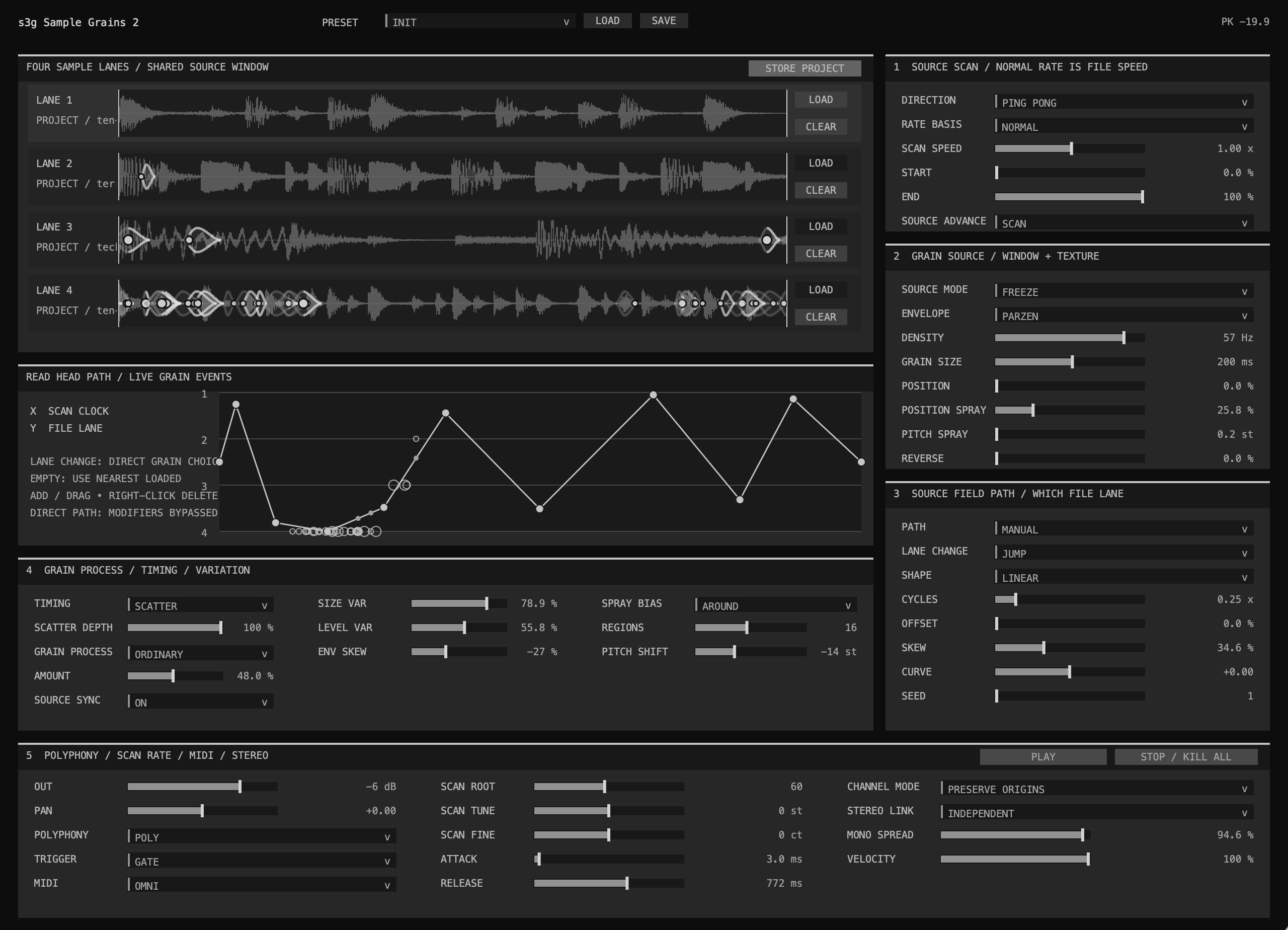This screenshot has height=930, width=1288.
Task: Click the PITCH SPRAY slider
Action: pos(1069,434)
